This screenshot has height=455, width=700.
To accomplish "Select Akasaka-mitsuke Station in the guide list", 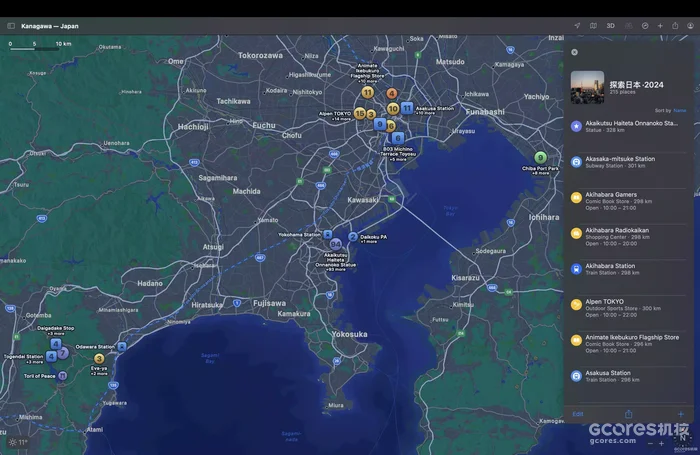I will [x=629, y=162].
